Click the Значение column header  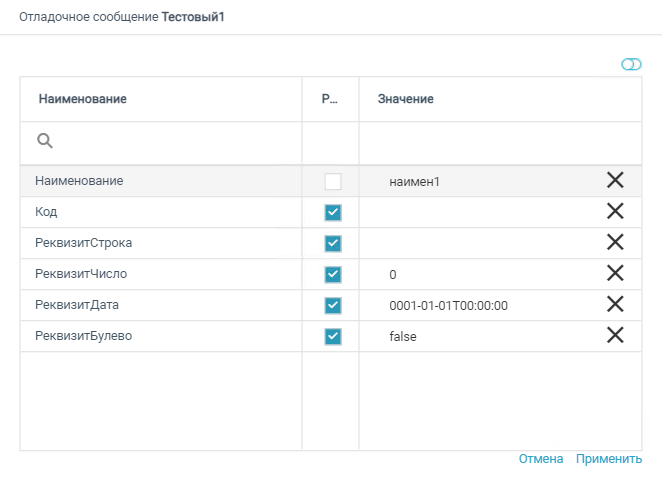coord(405,99)
